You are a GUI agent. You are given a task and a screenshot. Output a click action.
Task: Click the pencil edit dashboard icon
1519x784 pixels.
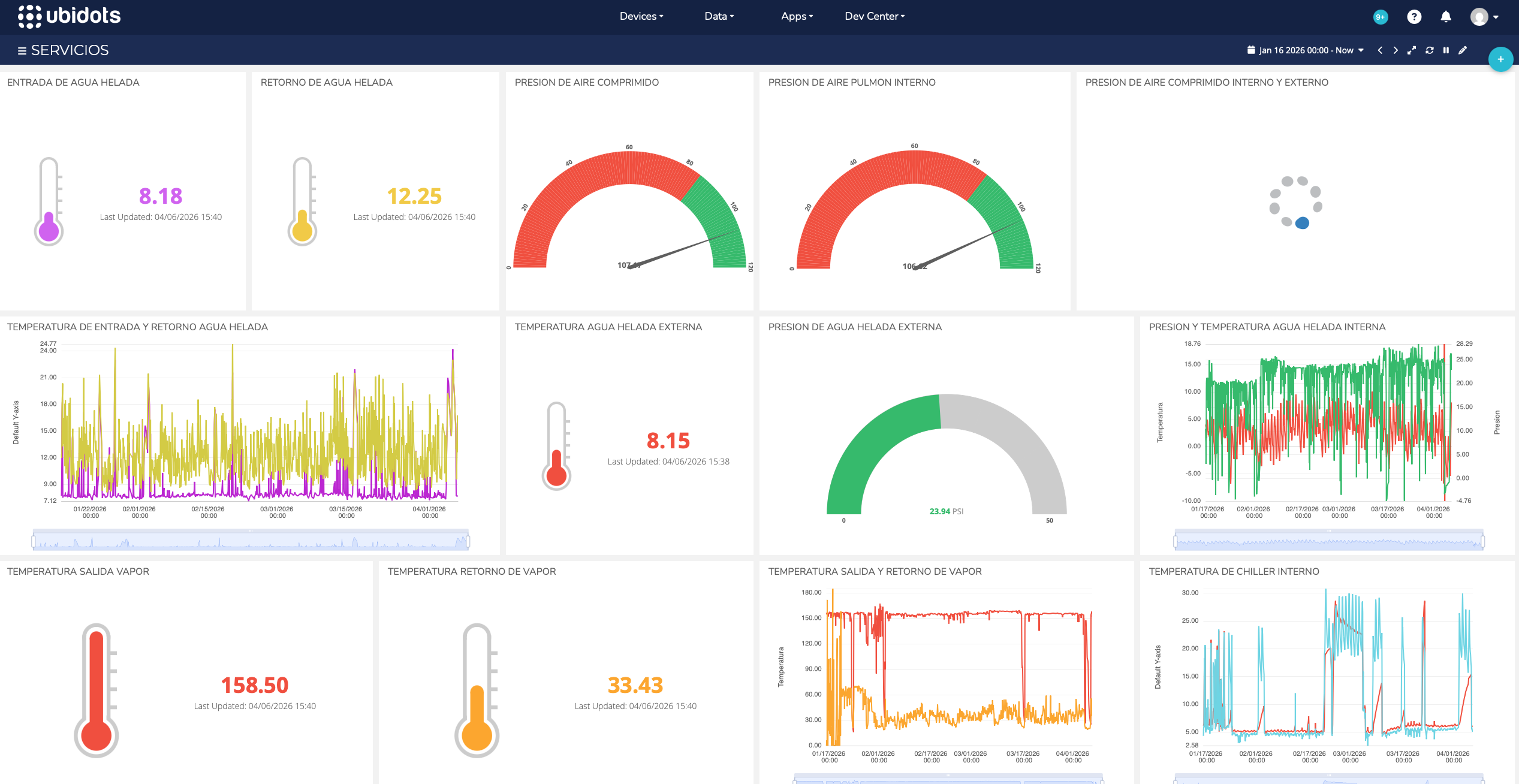(1463, 50)
